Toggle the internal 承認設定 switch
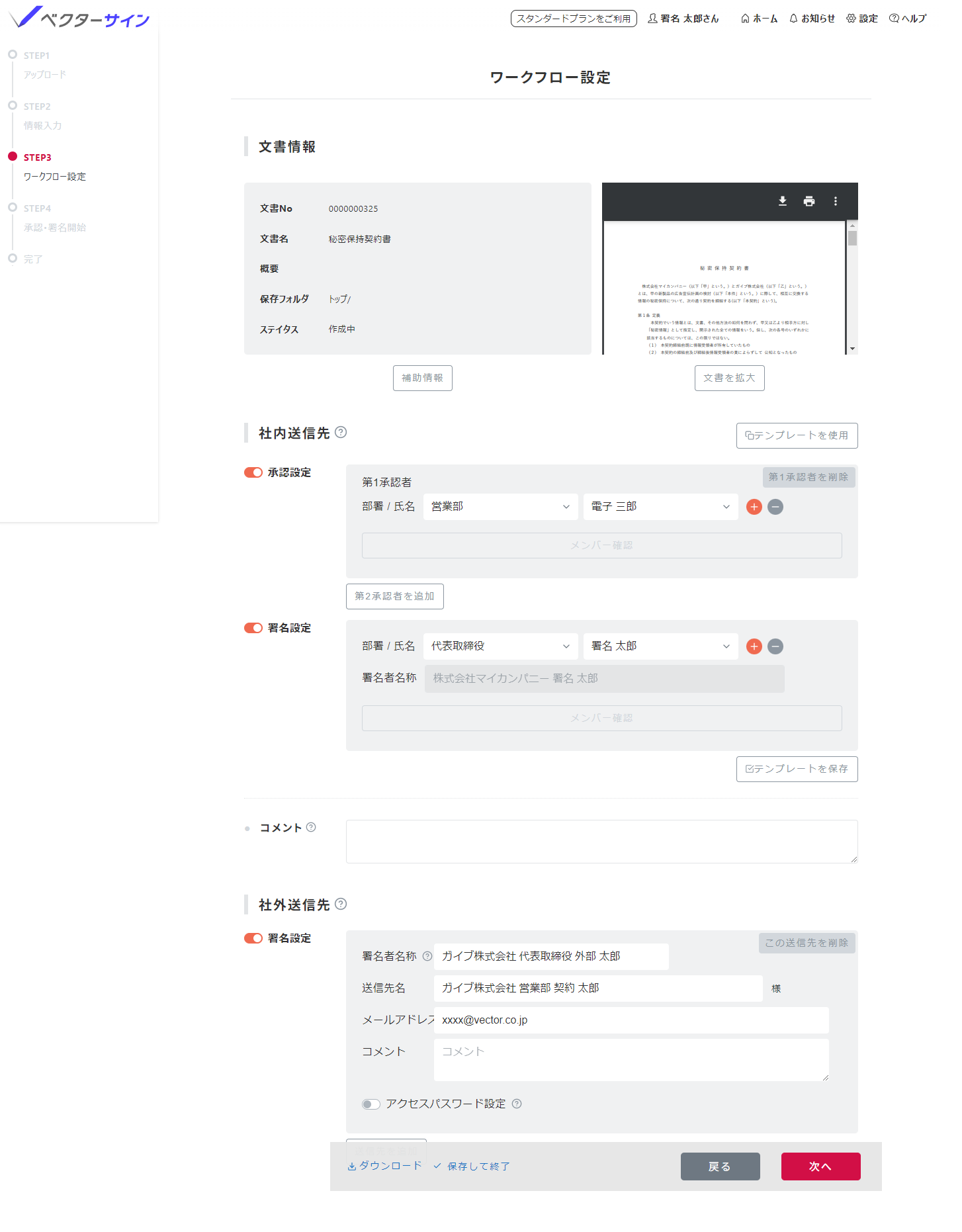Image resolution: width=962 pixels, height=1232 pixels. (x=253, y=472)
